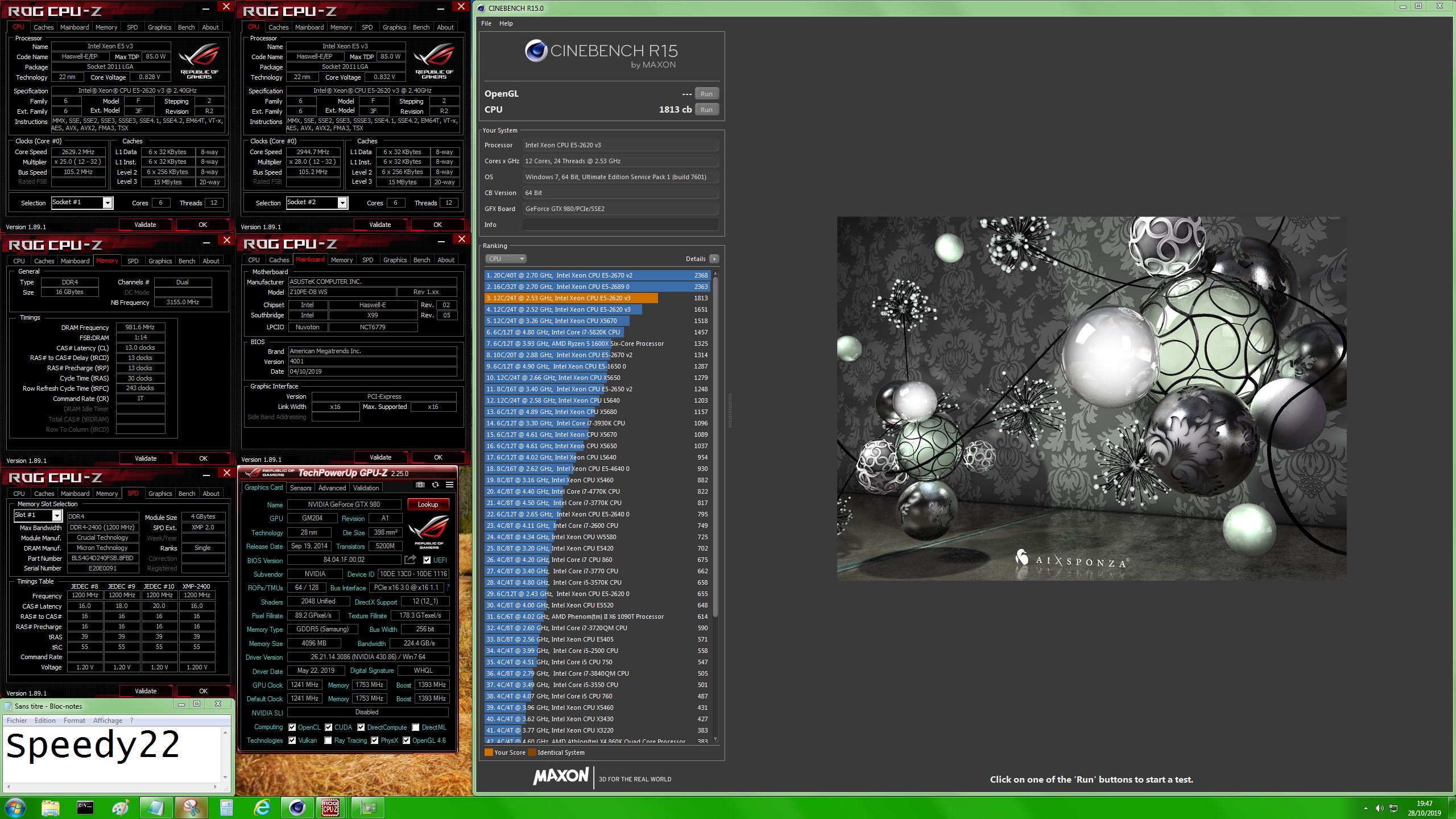The height and width of the screenshot is (819, 1456).
Task: Click the Speedy22 text in Notepad
Action: pyautogui.click(x=93, y=745)
